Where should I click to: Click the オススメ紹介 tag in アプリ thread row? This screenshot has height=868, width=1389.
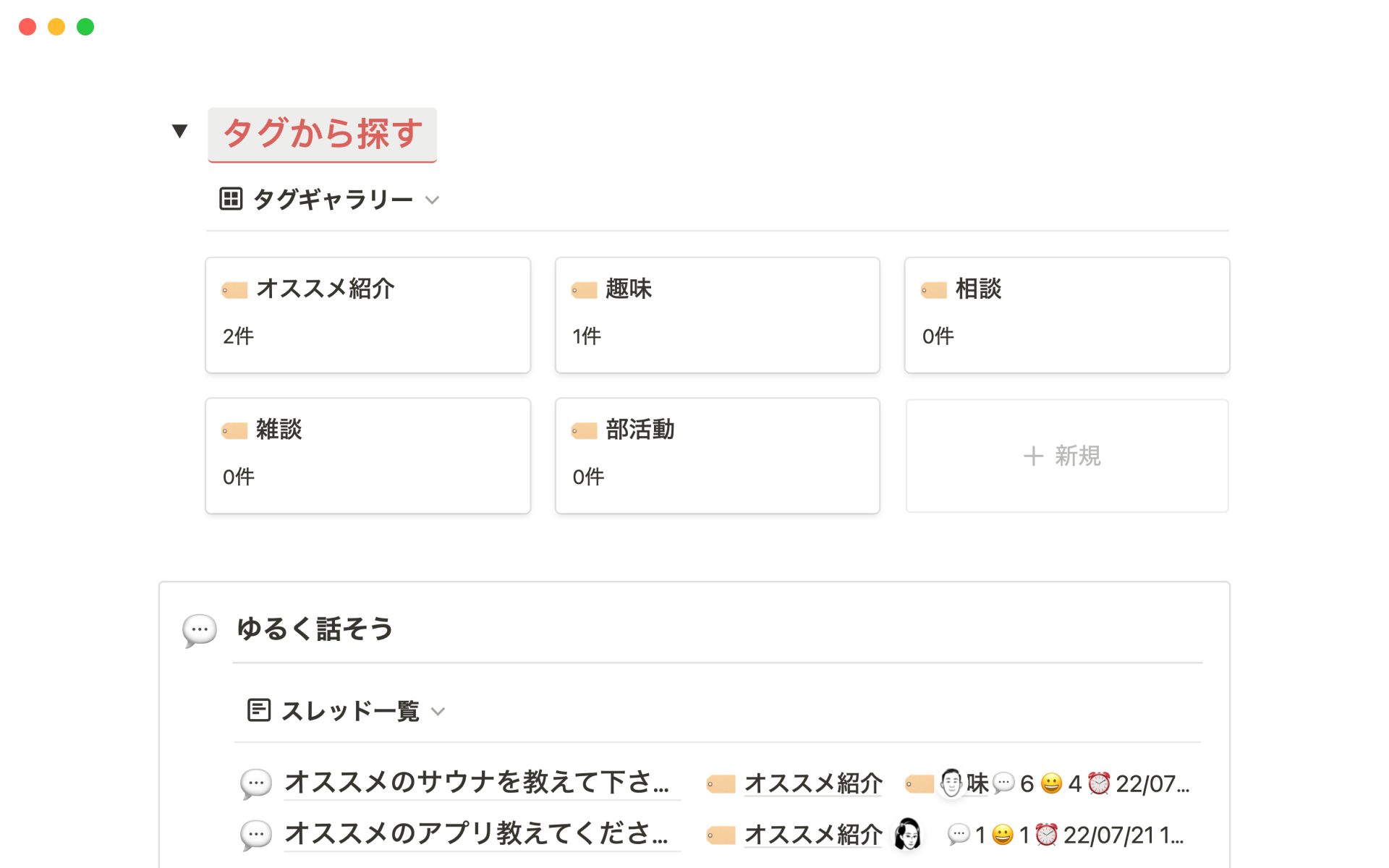(813, 835)
